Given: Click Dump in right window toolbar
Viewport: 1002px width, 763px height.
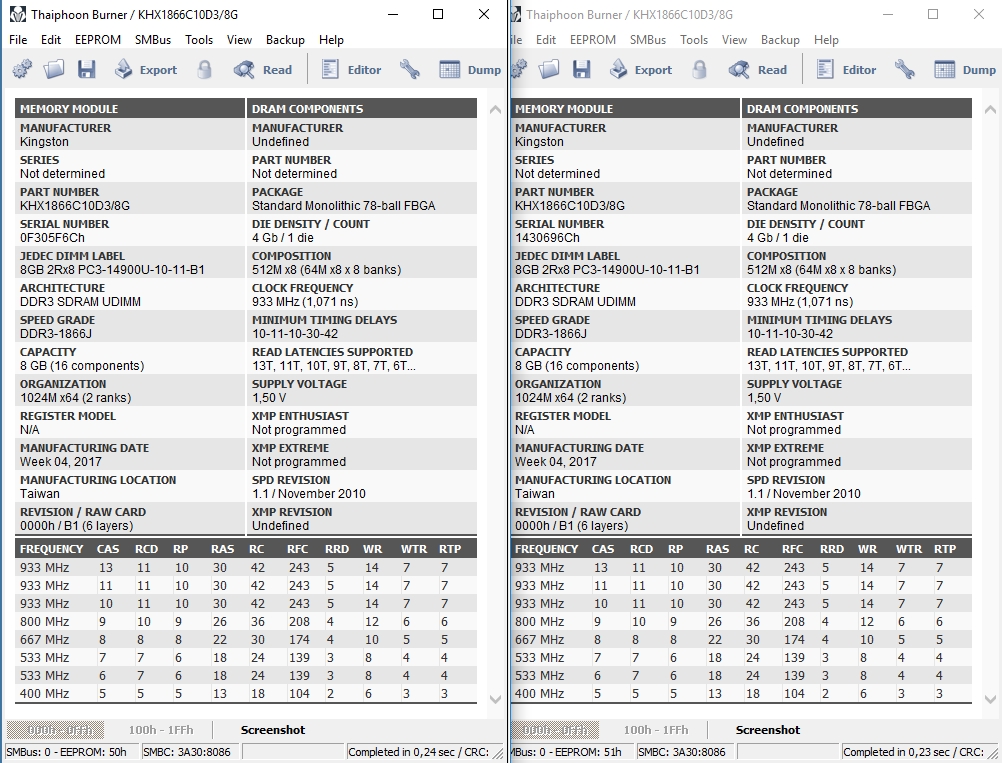Looking at the screenshot, I should 966,69.
